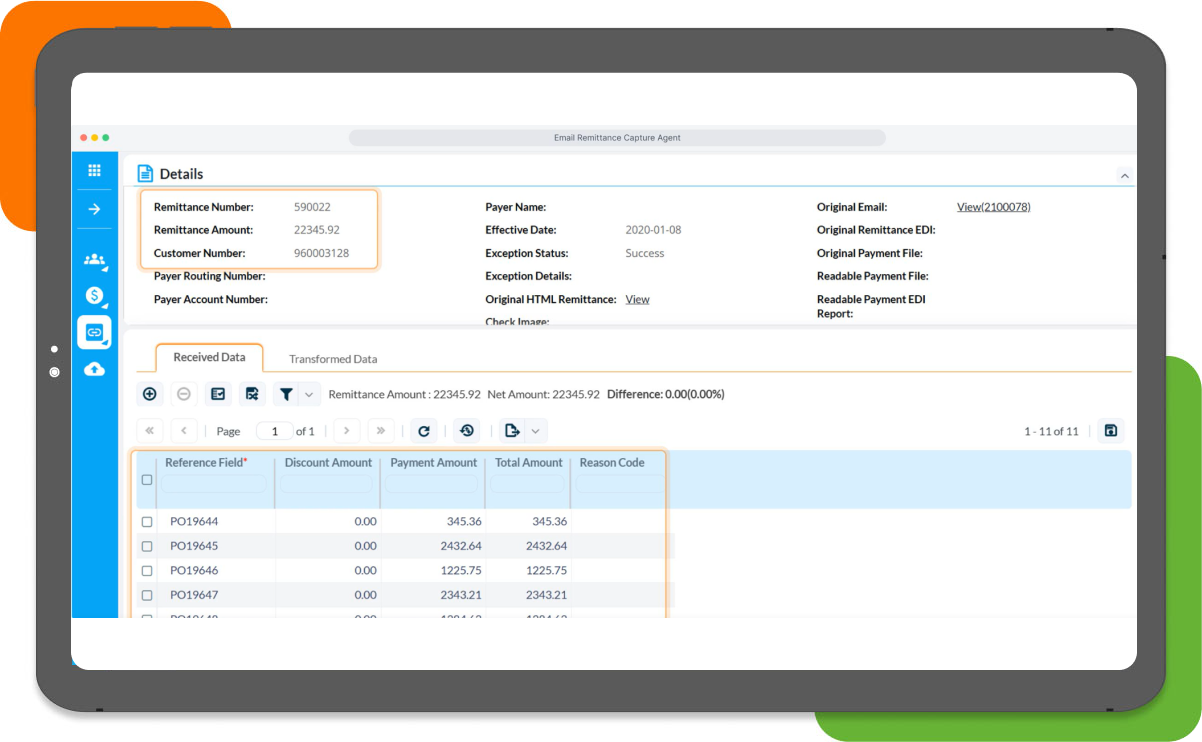Click the Reference Field filter input
Image resolution: width=1202 pixels, height=742 pixels.
click(x=216, y=484)
